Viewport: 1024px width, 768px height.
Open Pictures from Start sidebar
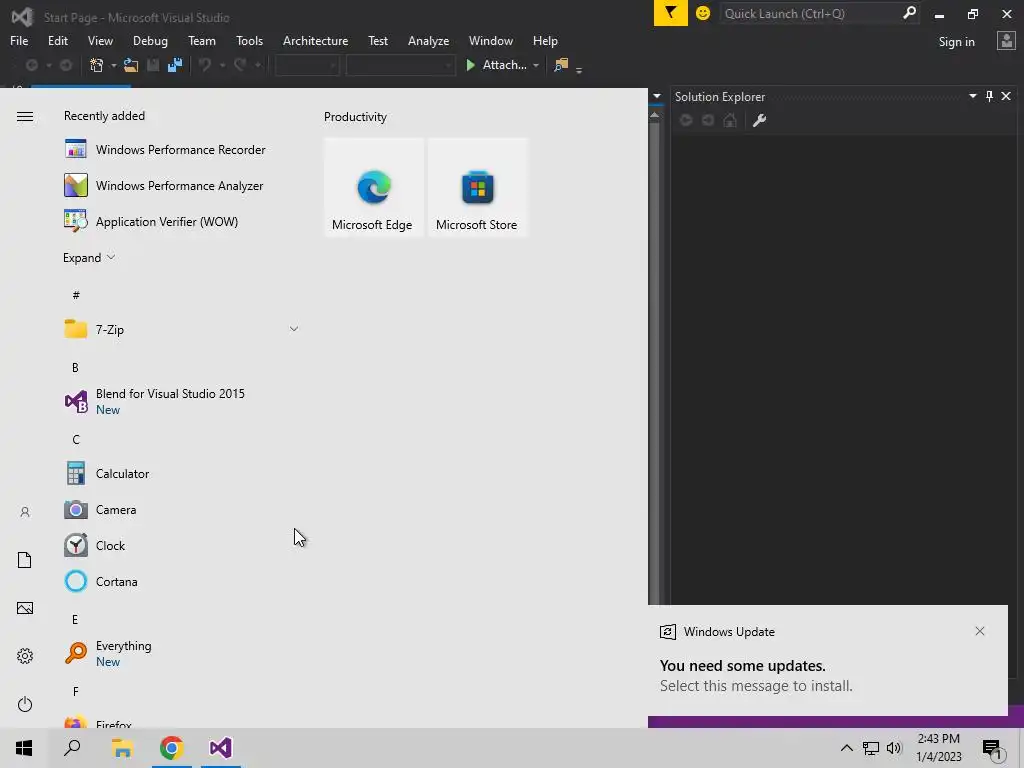25,608
